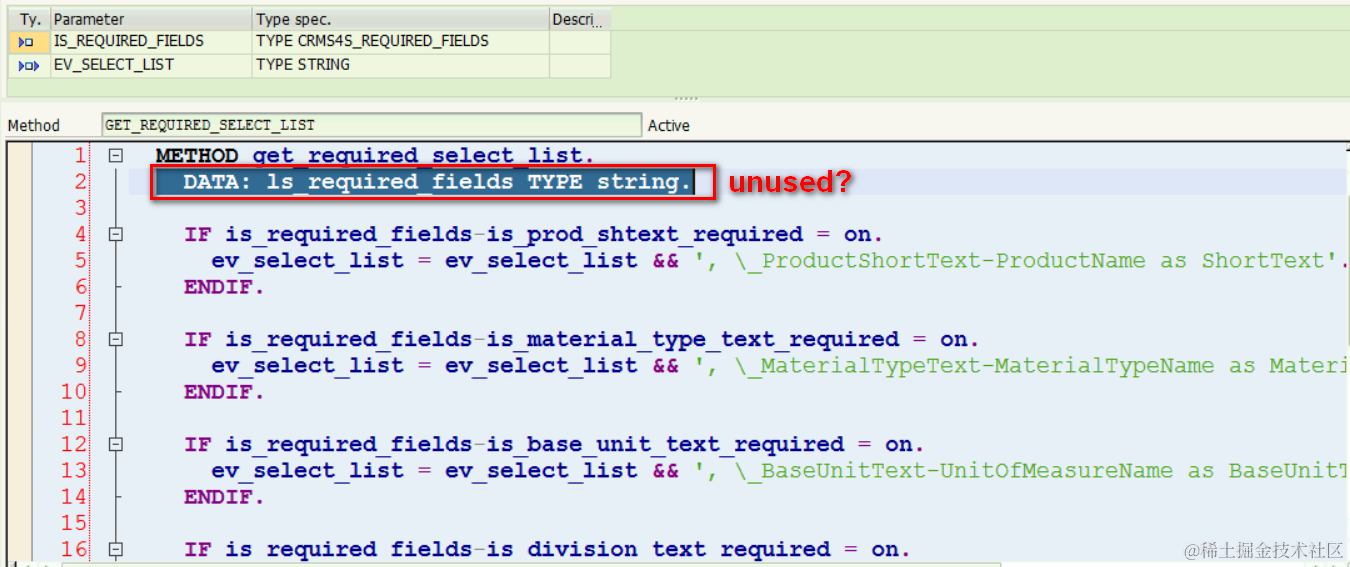Place cursor on METHOD get_required_select_list line
Viewport: 1350px width, 567px height.
[x=375, y=156]
